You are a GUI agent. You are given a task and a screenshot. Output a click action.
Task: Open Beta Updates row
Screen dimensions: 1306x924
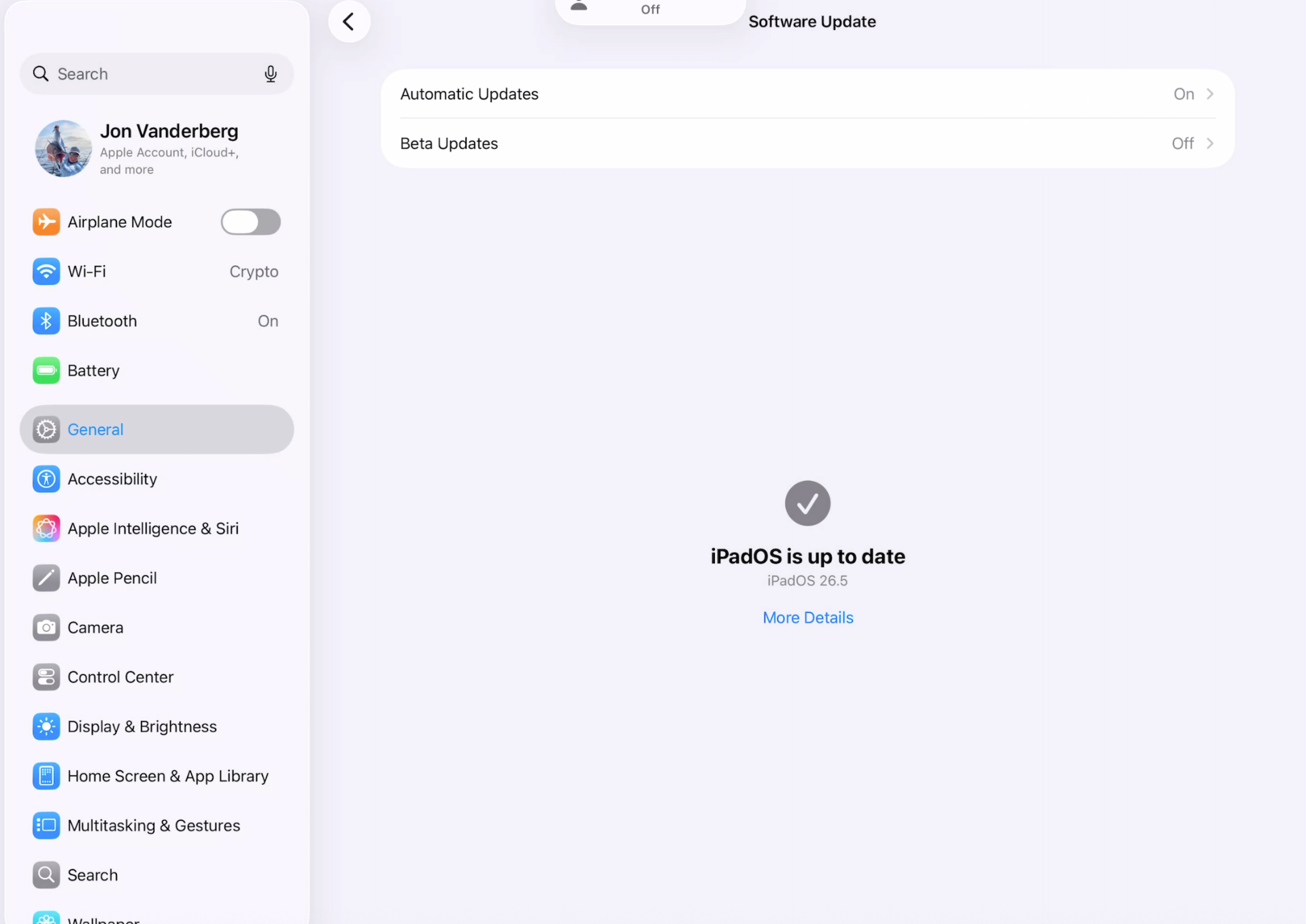[x=807, y=143]
